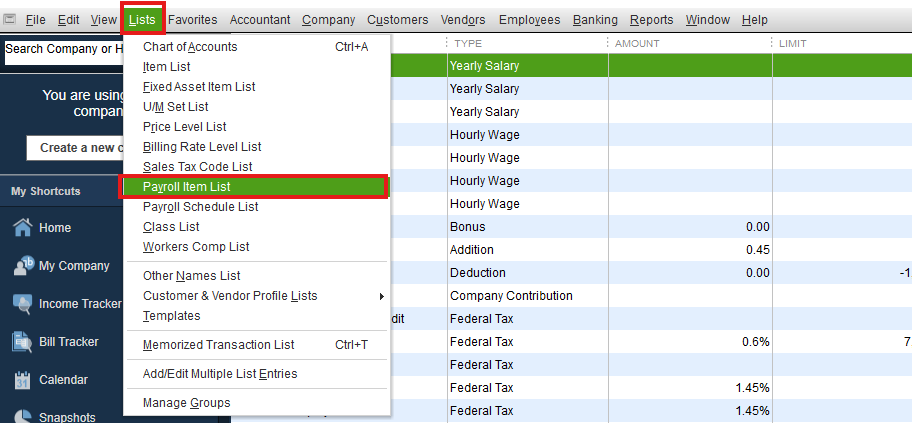Click Memorized Transaction List entry
Screen dimensions: 912x423
(x=218, y=345)
